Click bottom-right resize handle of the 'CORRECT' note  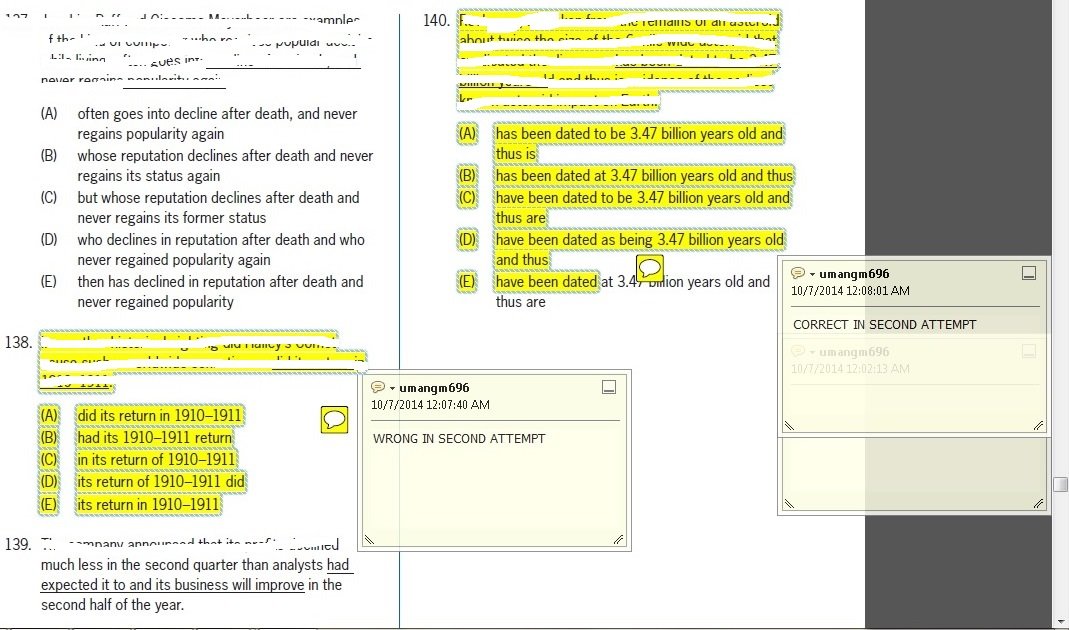[1038, 425]
